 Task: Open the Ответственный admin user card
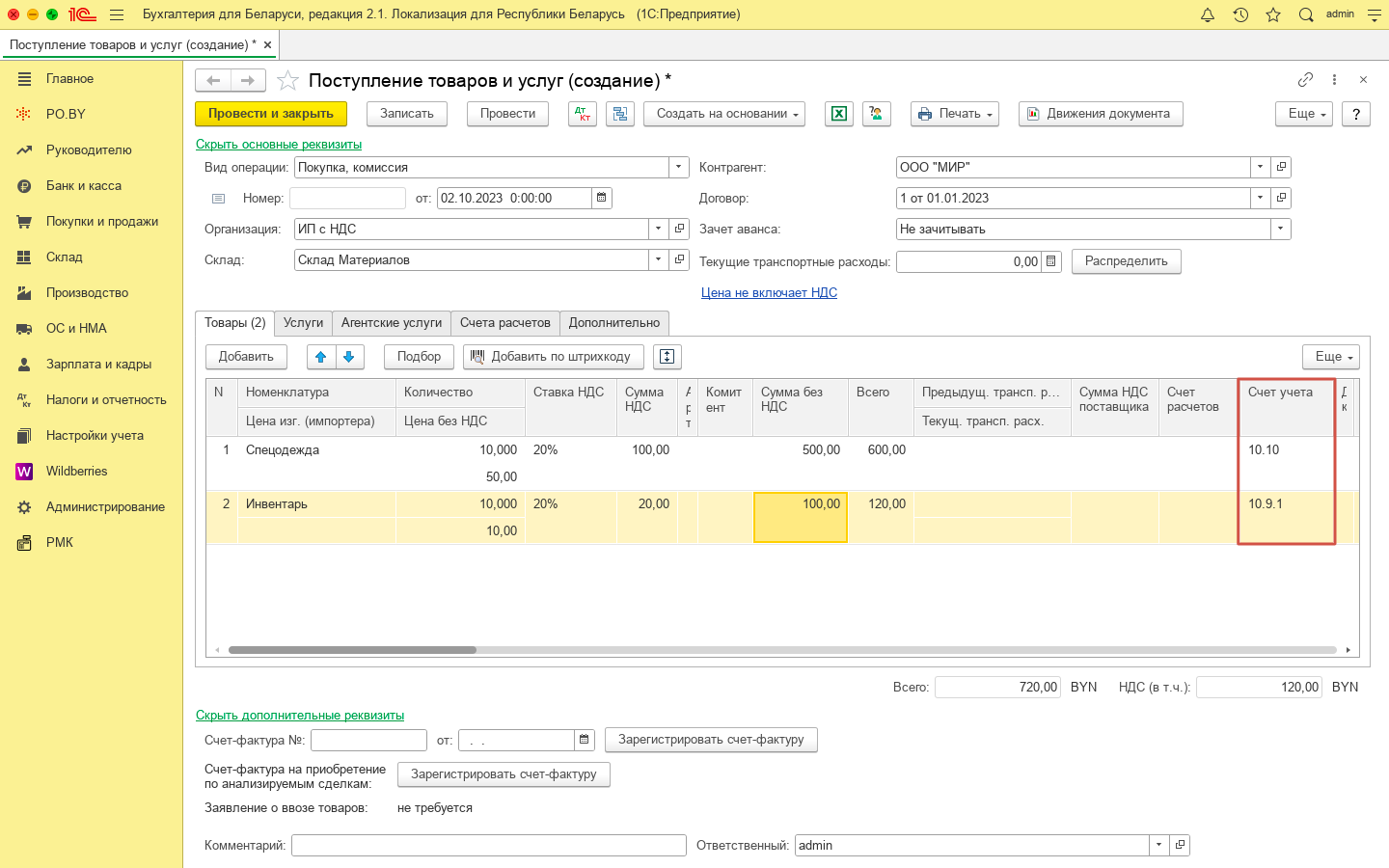tap(1180, 845)
